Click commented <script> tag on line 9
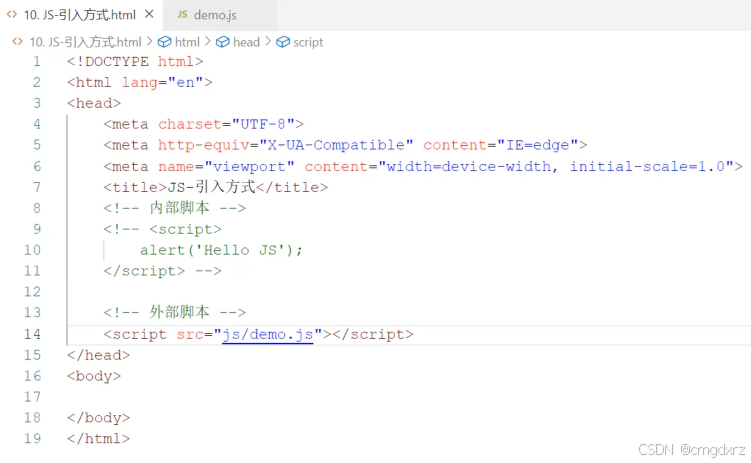Viewport: 751px width, 463px height. 185,229
